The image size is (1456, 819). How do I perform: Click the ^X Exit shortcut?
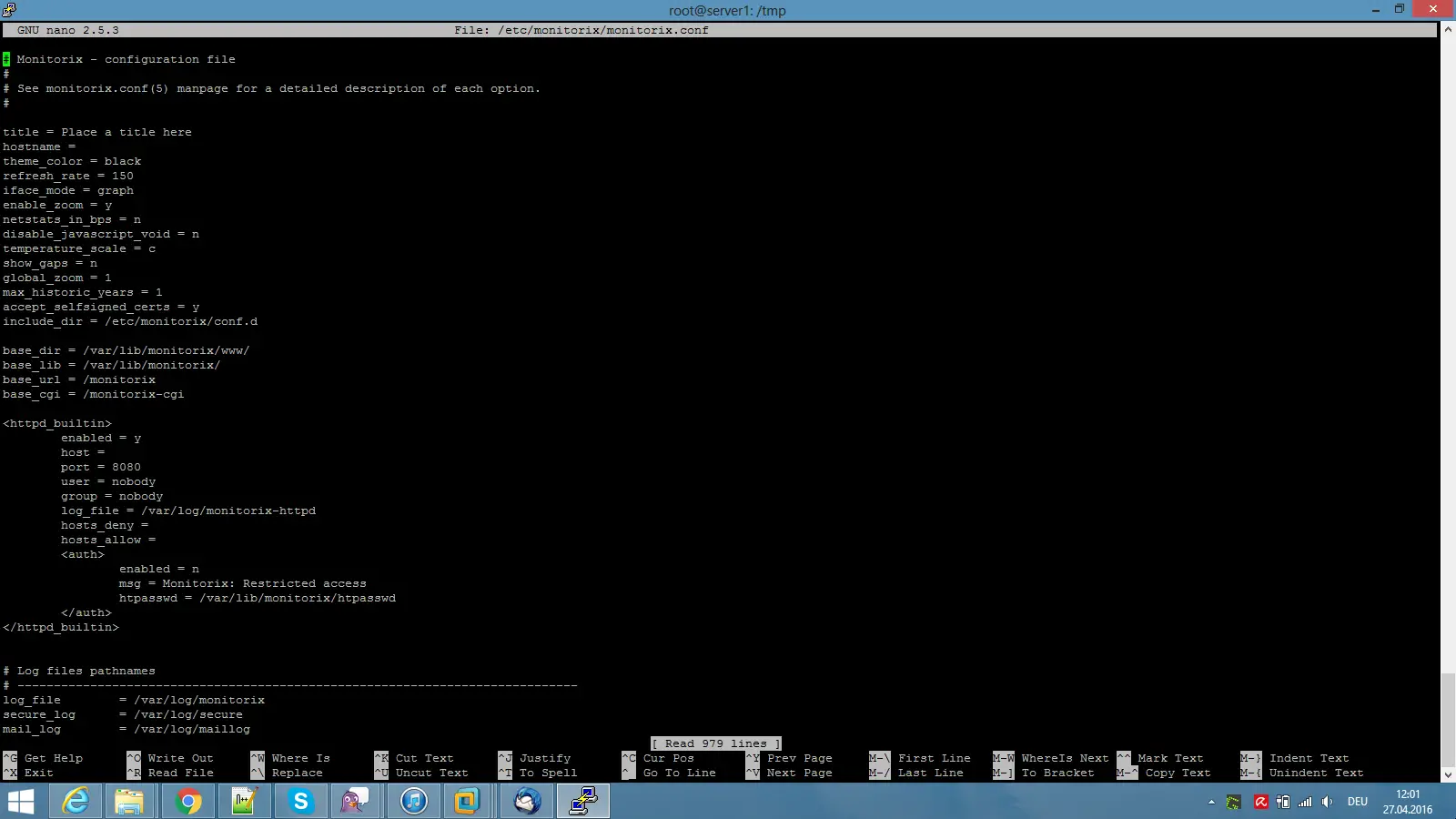(x=28, y=773)
